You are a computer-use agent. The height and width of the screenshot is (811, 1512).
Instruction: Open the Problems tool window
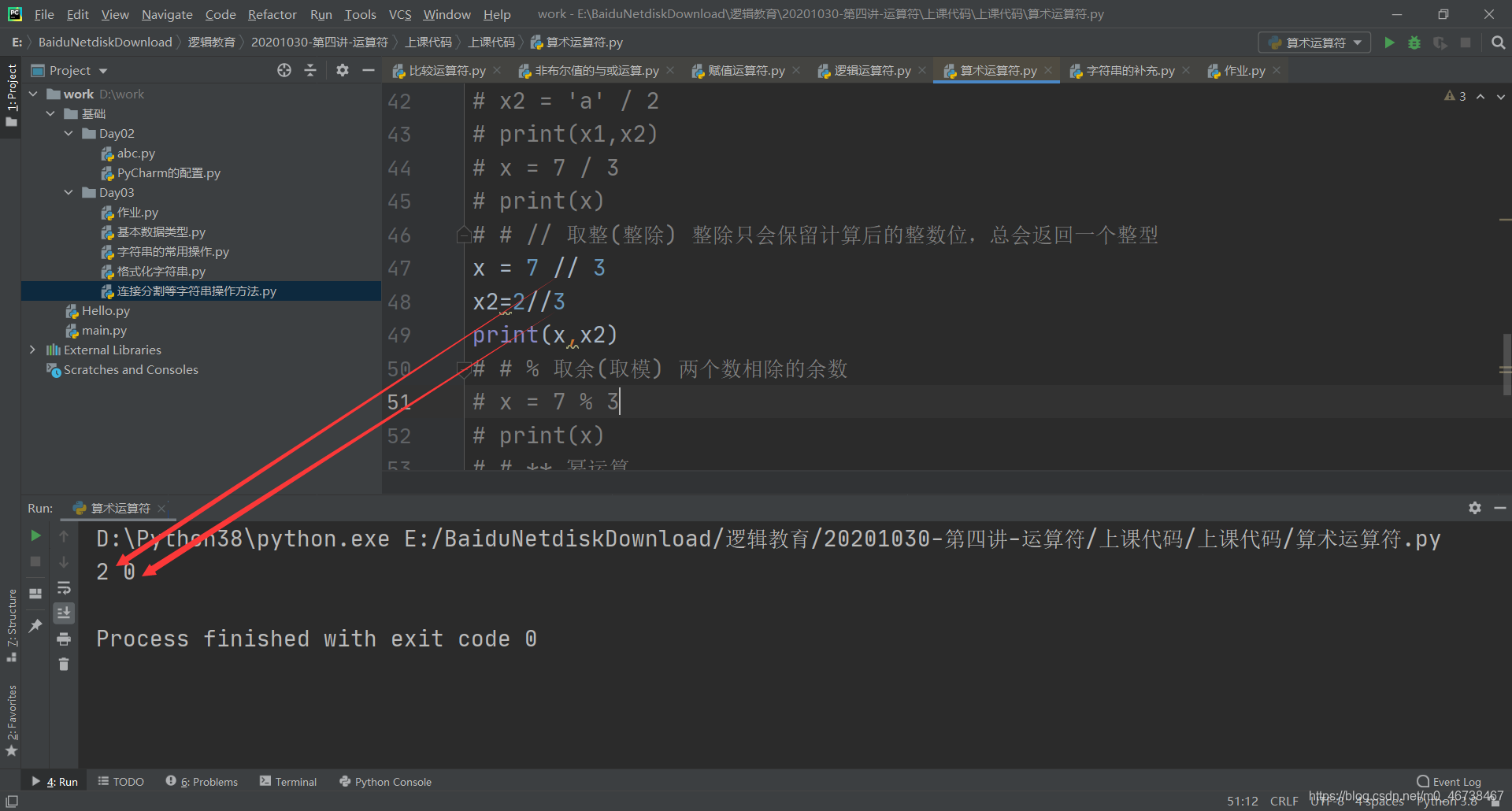pyautogui.click(x=202, y=781)
